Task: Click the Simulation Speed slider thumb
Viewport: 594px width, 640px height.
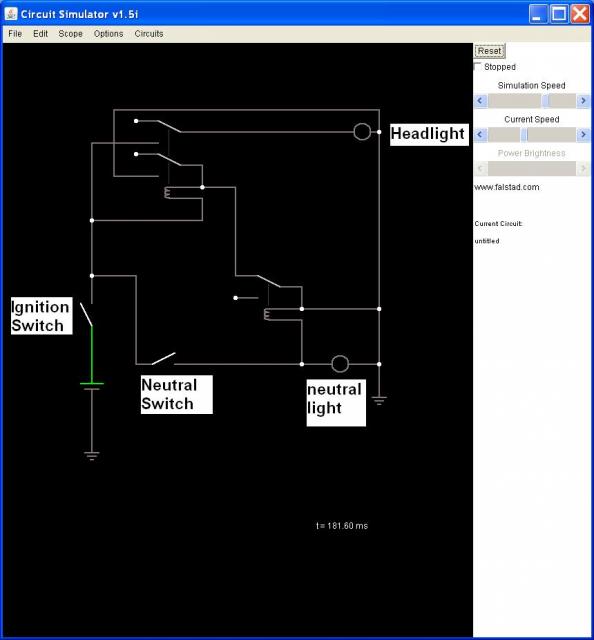Action: click(x=545, y=100)
